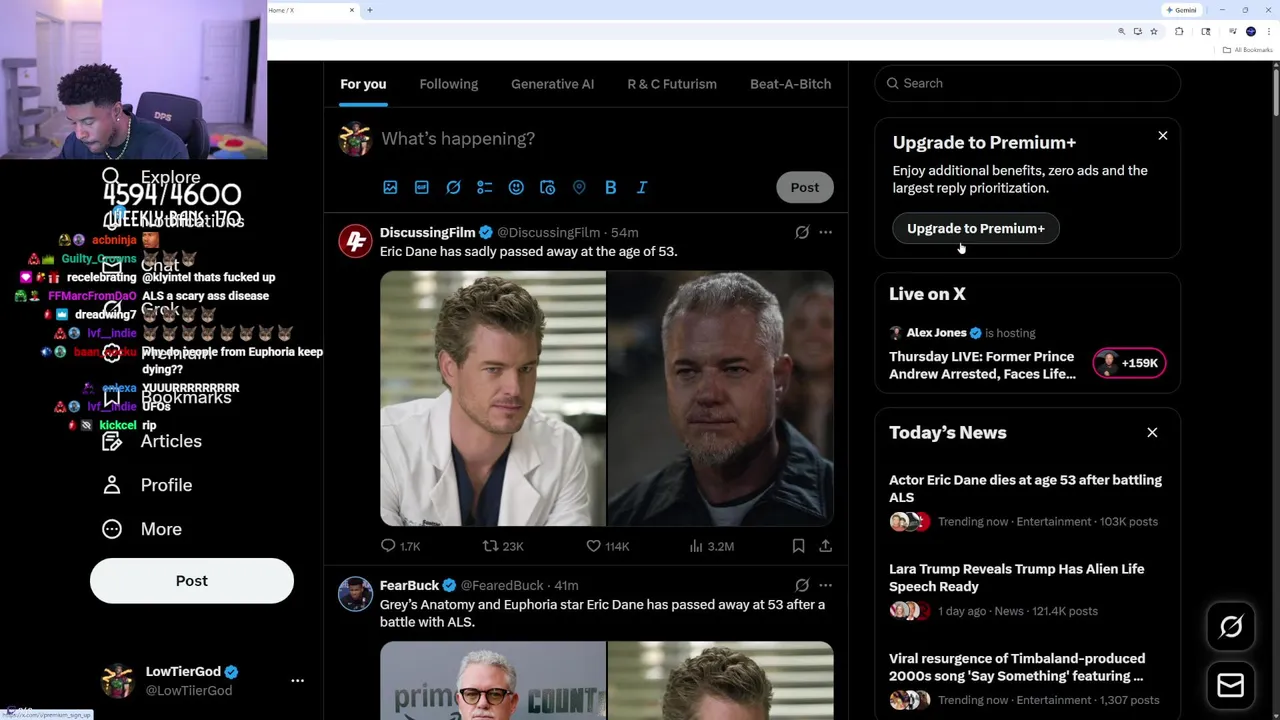Add a poll to the post
The height and width of the screenshot is (720, 1280).
(485, 187)
